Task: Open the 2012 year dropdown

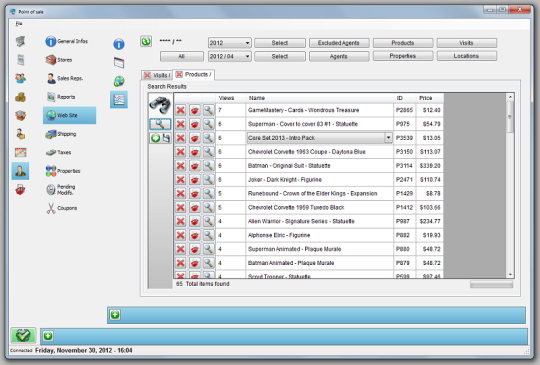Action: click(x=230, y=43)
